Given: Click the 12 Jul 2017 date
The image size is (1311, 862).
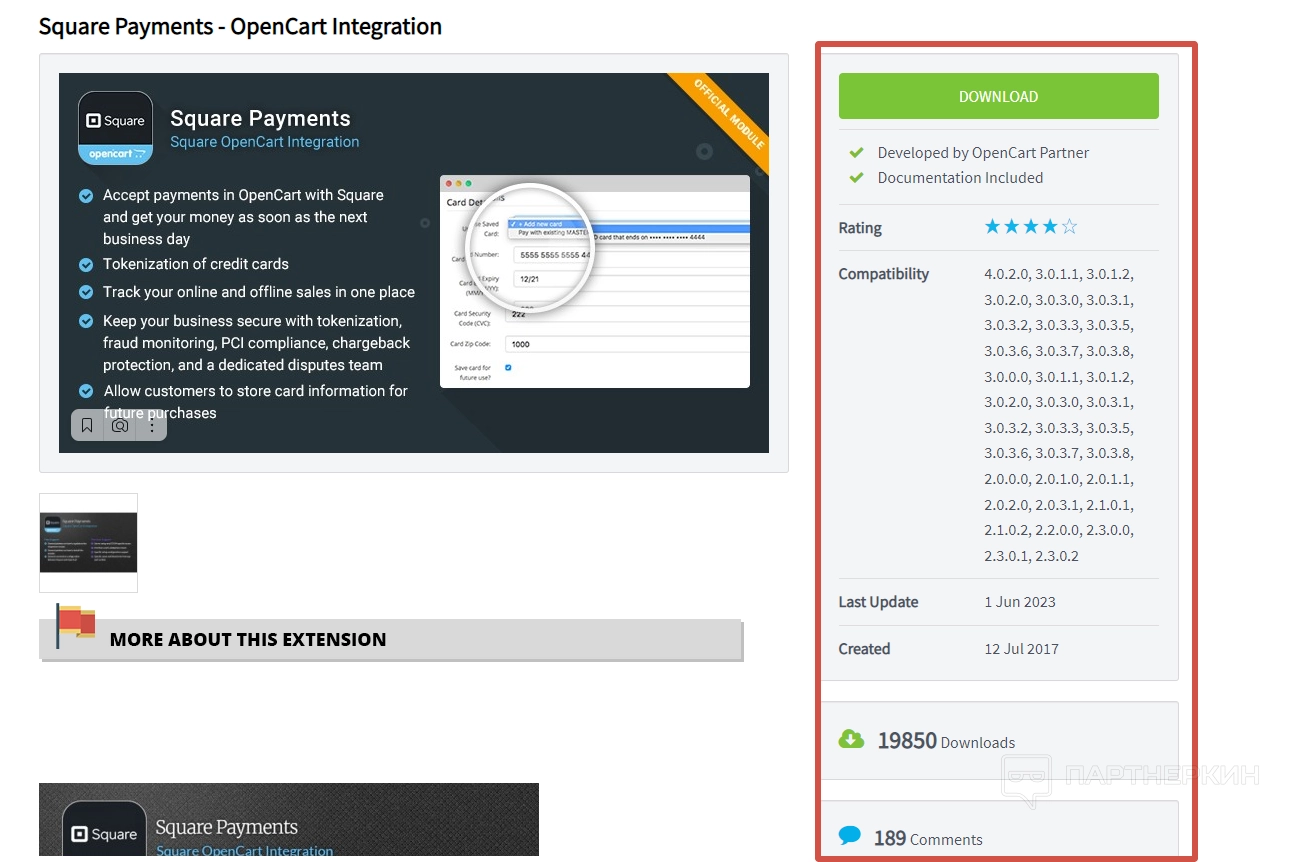Looking at the screenshot, I should (x=1021, y=649).
